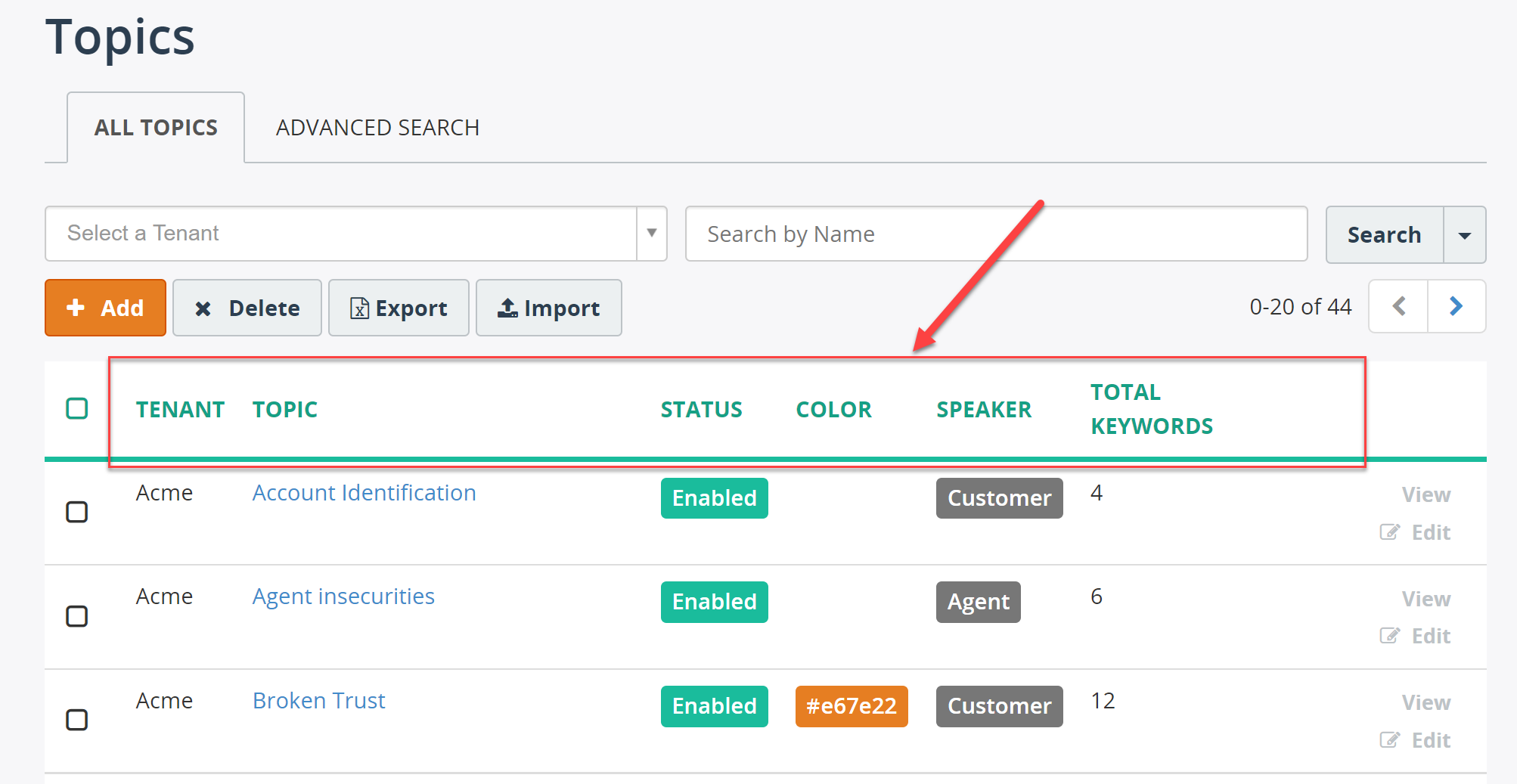
Task: Open the Select a Tenant dropdown
Action: (x=355, y=234)
